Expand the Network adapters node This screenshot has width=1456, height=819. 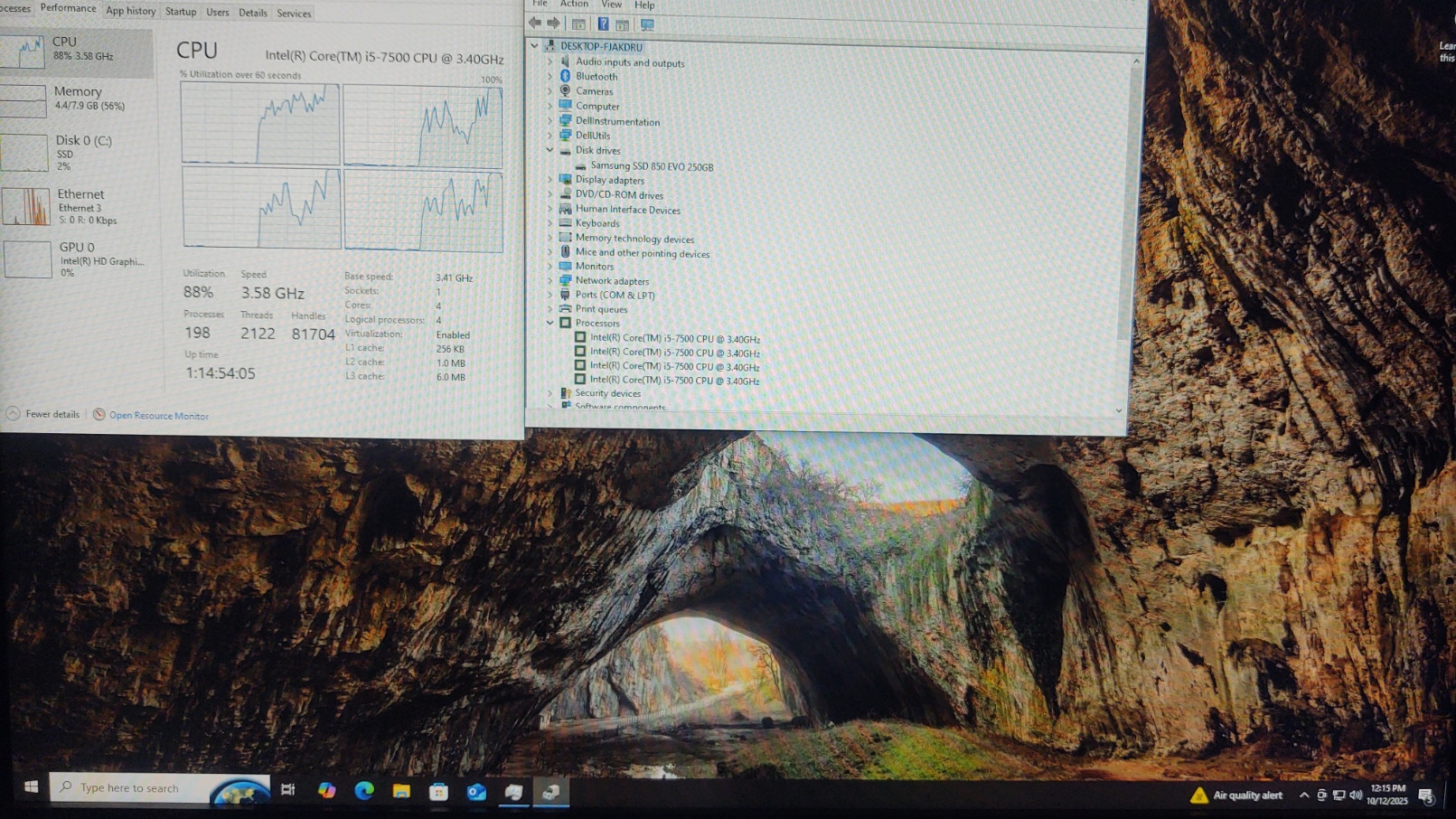click(550, 280)
